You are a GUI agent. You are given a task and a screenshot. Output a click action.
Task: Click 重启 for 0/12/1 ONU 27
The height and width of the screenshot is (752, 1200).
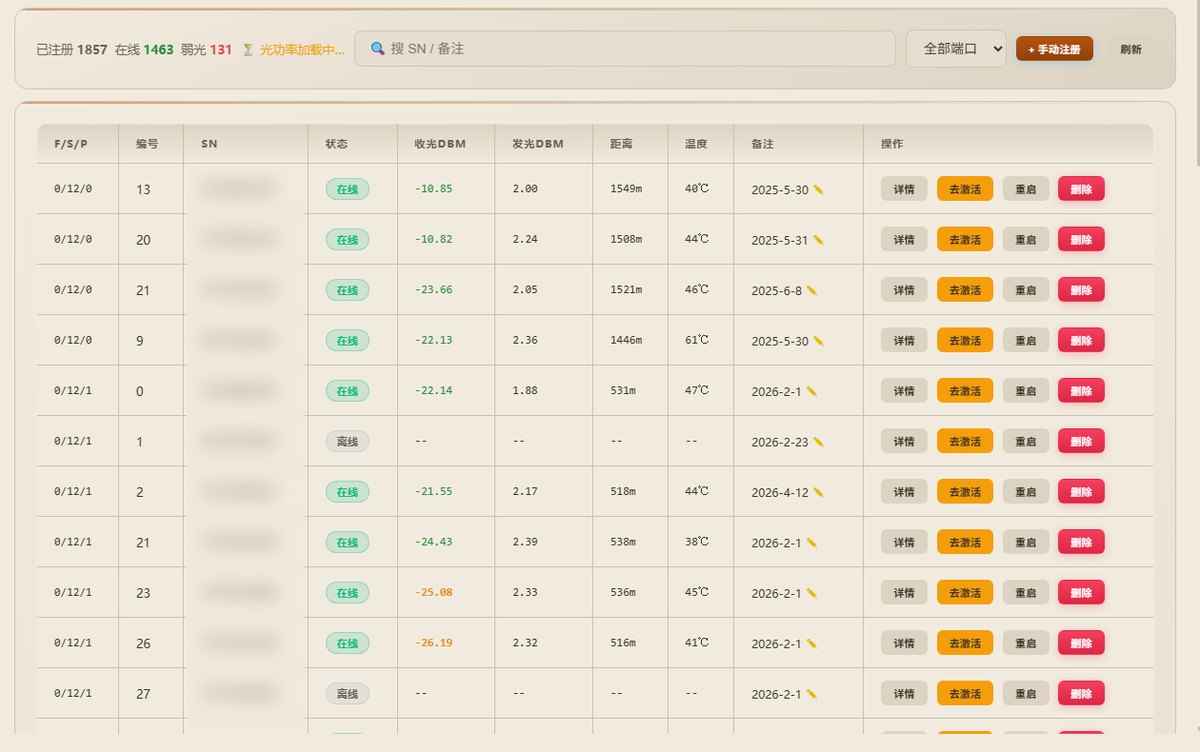coord(1026,694)
